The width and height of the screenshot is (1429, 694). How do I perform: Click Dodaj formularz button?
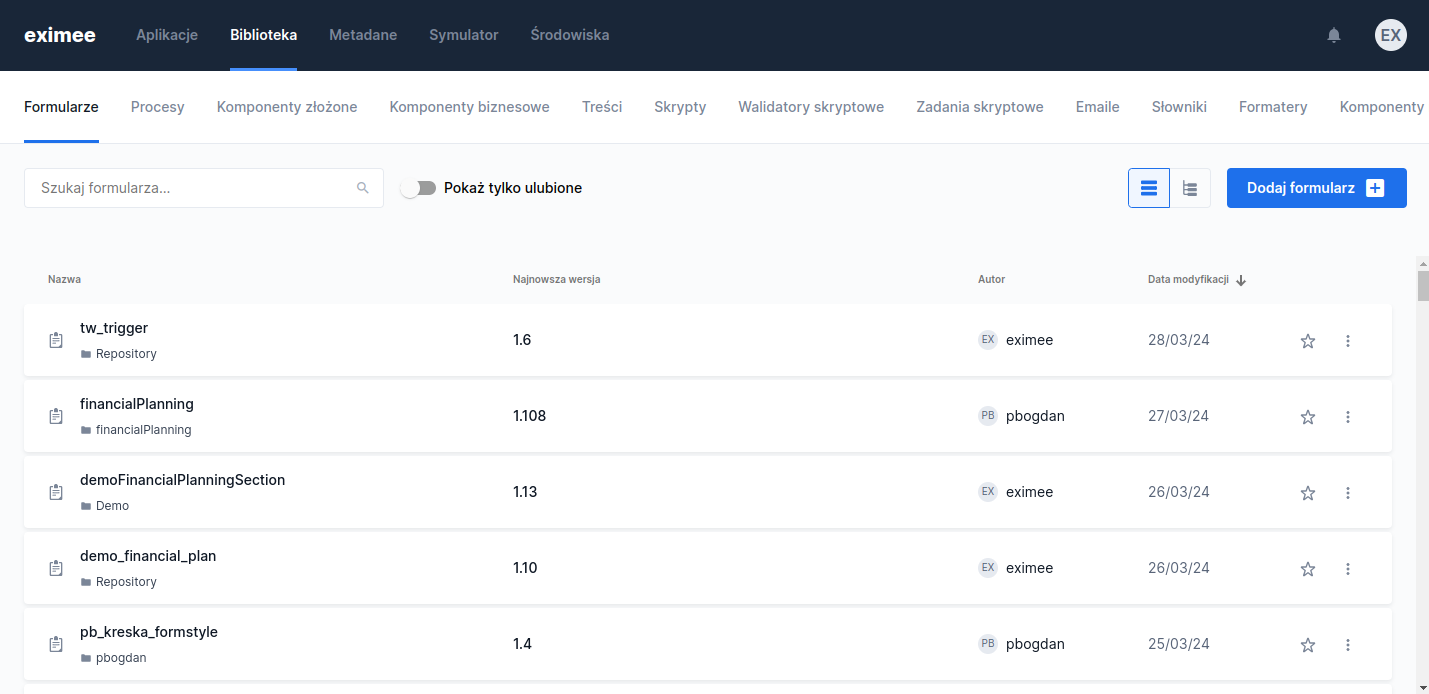pos(1316,188)
